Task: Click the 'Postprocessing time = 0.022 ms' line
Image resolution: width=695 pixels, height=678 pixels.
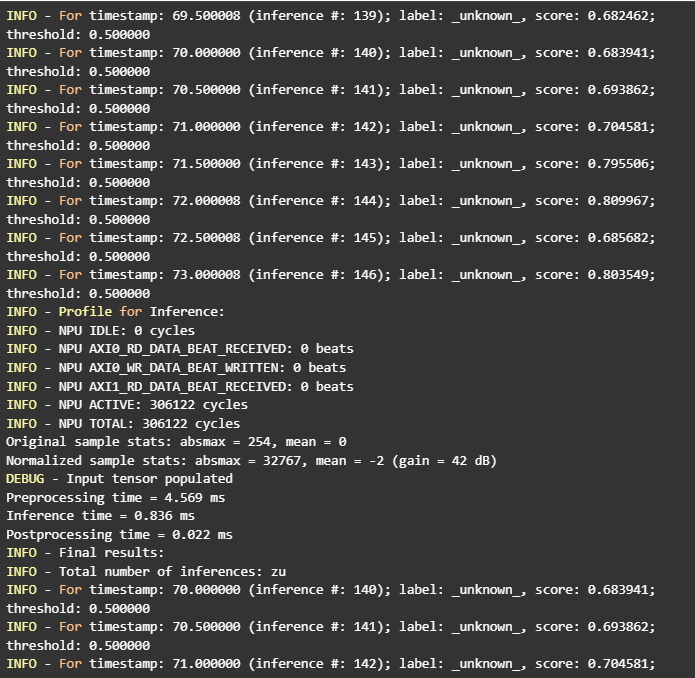Action: pos(119,534)
